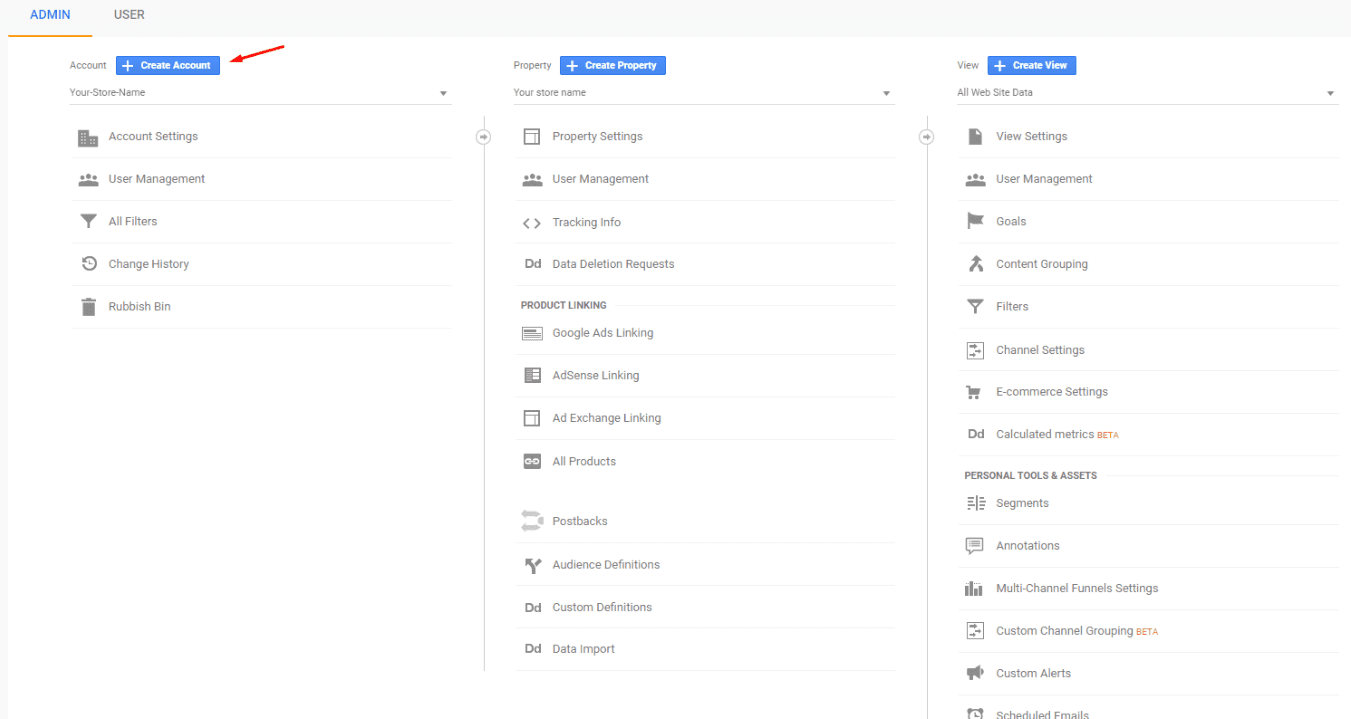The height and width of the screenshot is (719, 1351).
Task: Open the Data Import link
Action: [583, 649]
